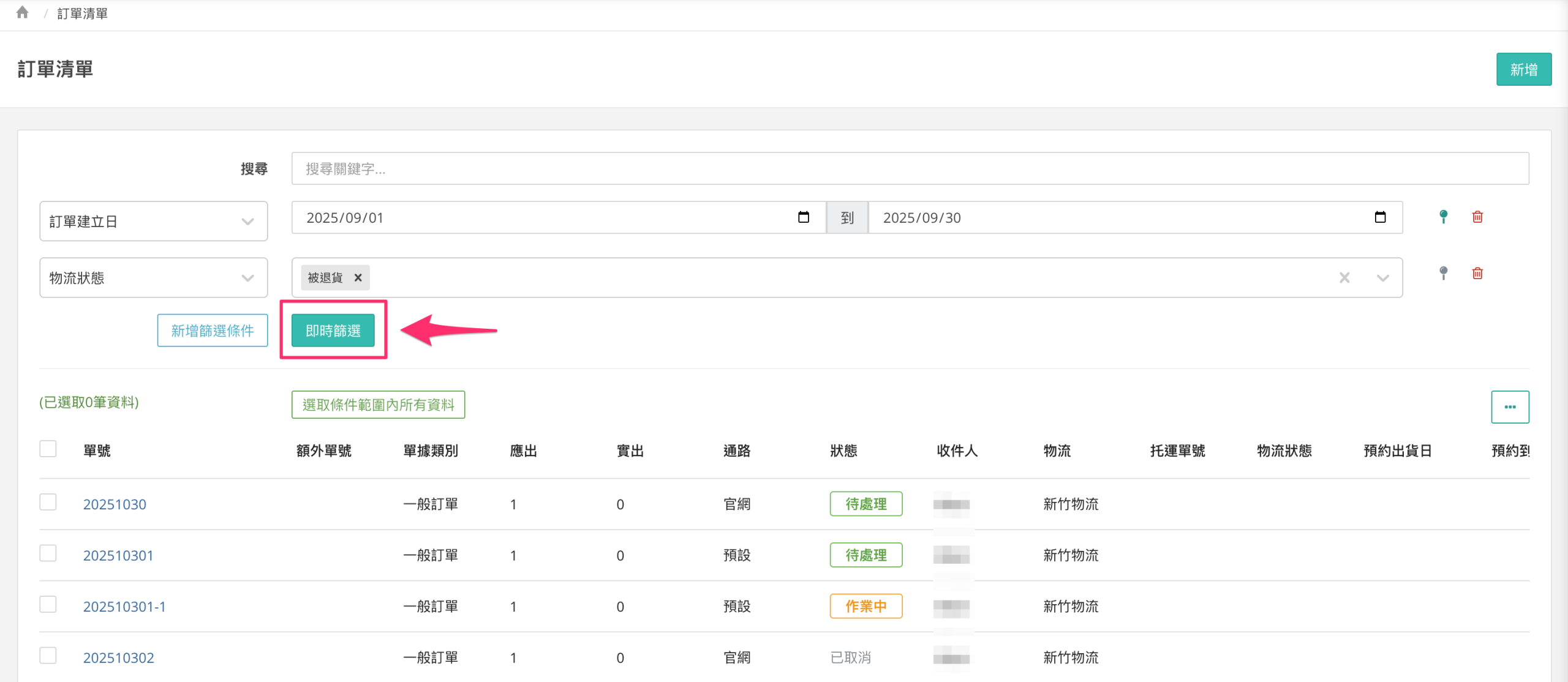Select checkbox for order 202510301-1

tap(48, 605)
